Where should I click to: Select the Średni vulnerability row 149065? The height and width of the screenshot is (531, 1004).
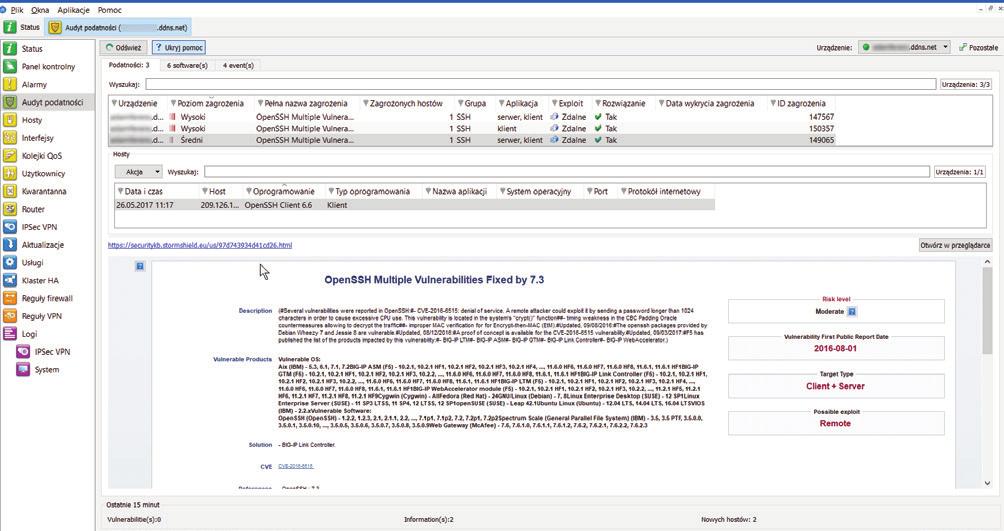click(x=474, y=140)
